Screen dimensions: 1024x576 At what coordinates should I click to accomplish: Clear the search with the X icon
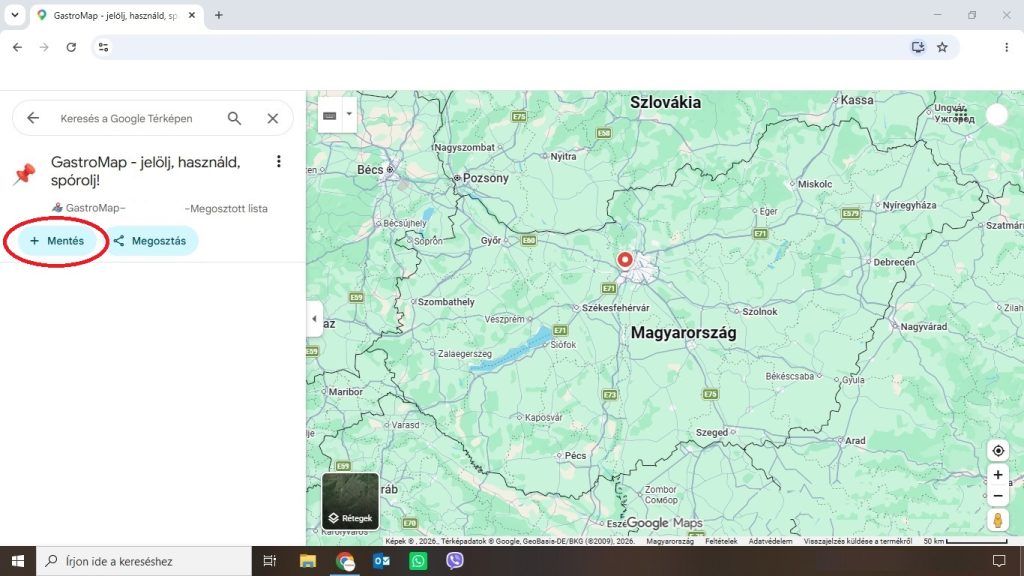(x=273, y=118)
